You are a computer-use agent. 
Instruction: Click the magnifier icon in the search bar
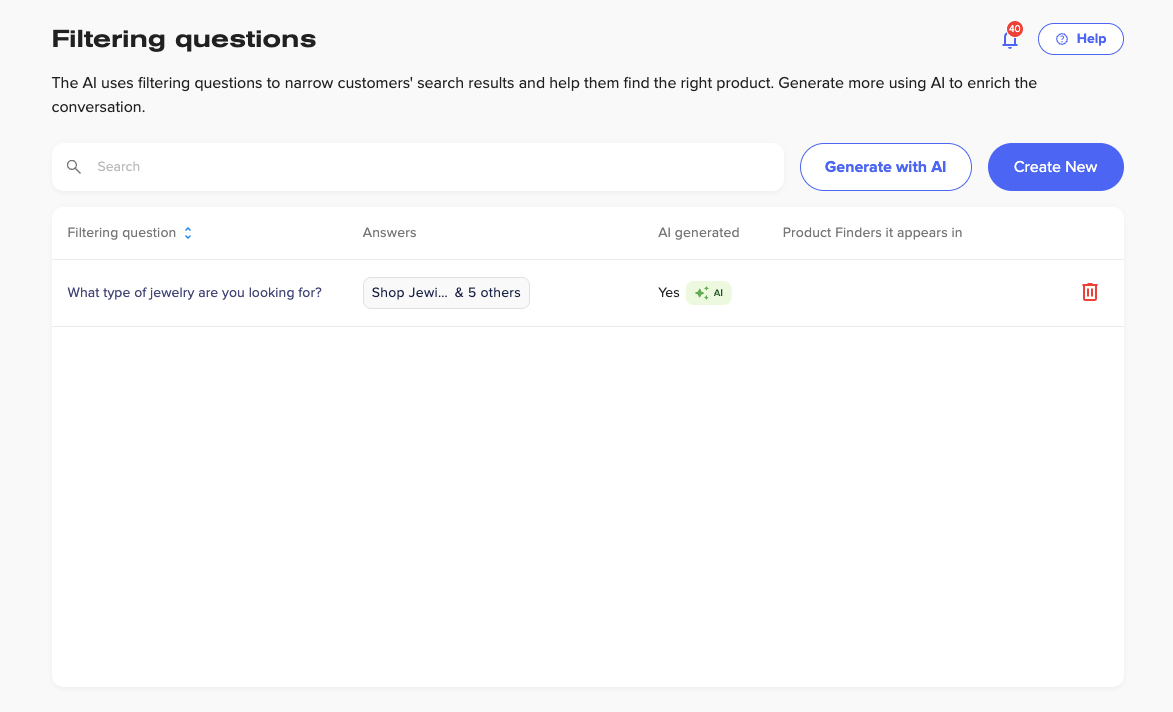click(74, 167)
